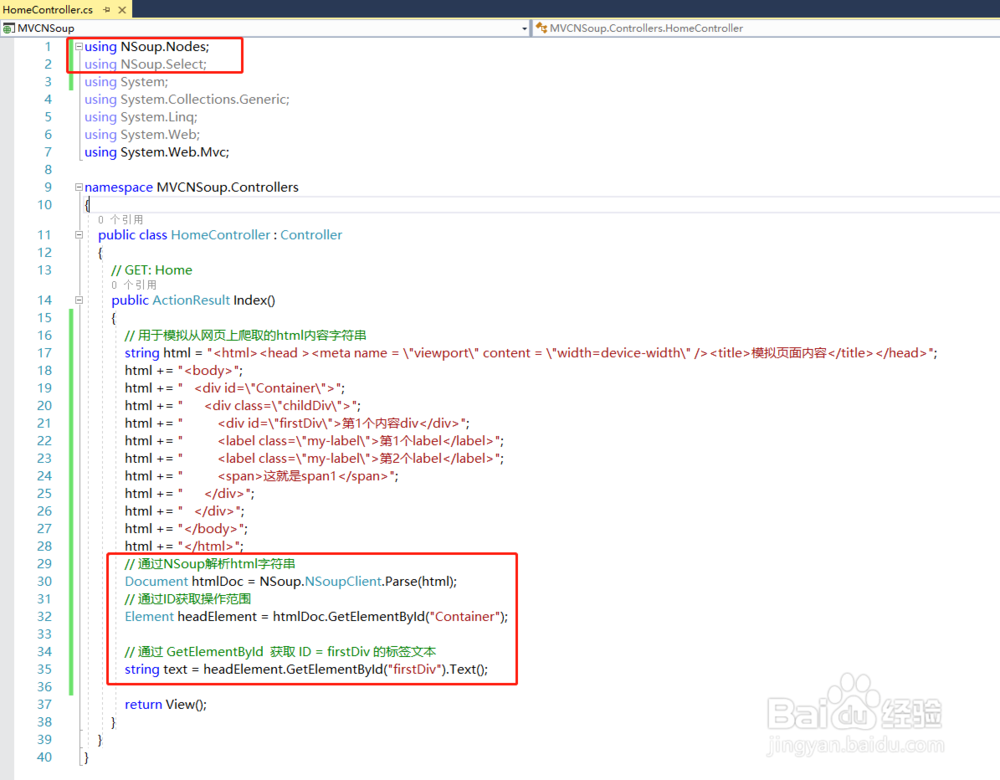Collapse the MVCNSoup.Controllers namespace region
This screenshot has height=780, width=1000.
click(x=78, y=187)
